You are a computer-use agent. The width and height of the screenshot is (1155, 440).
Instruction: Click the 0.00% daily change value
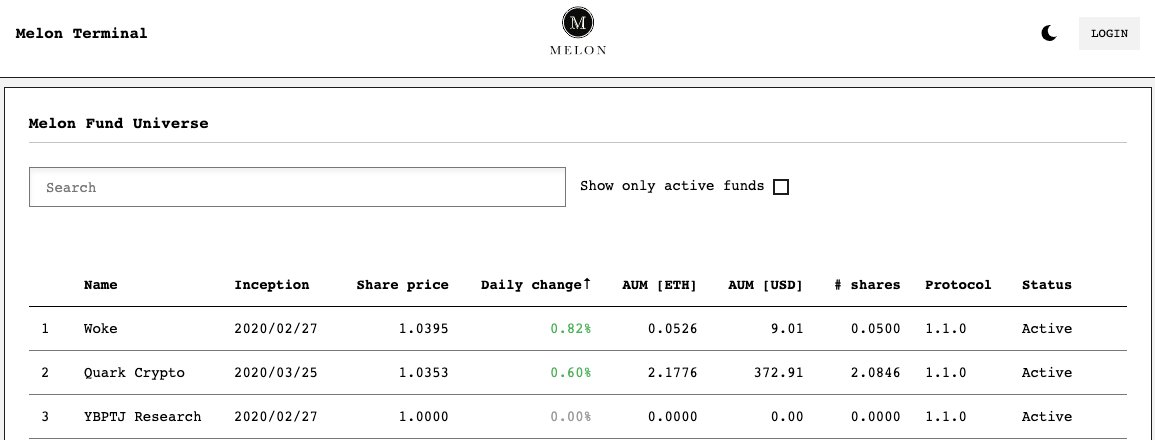[570, 417]
